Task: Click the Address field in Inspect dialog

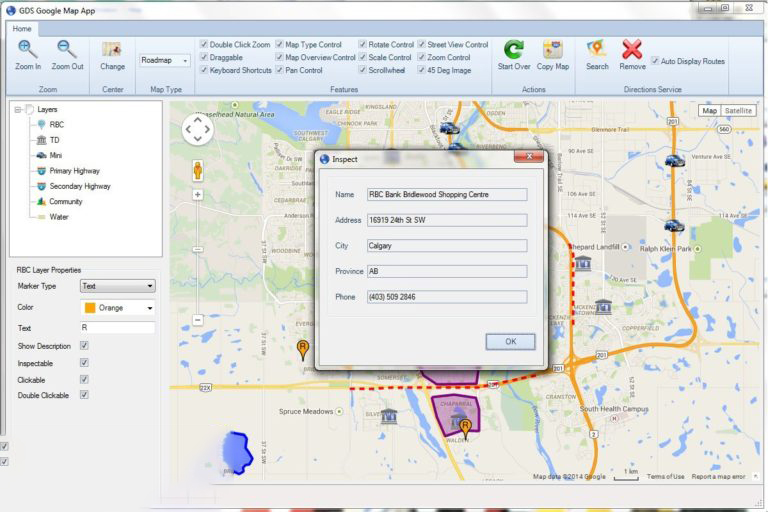Action: pyautogui.click(x=447, y=220)
